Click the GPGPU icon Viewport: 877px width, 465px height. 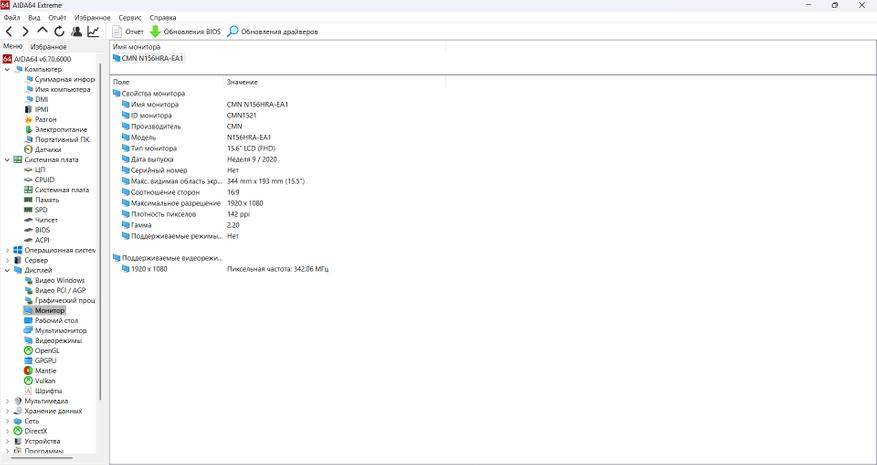coord(29,360)
